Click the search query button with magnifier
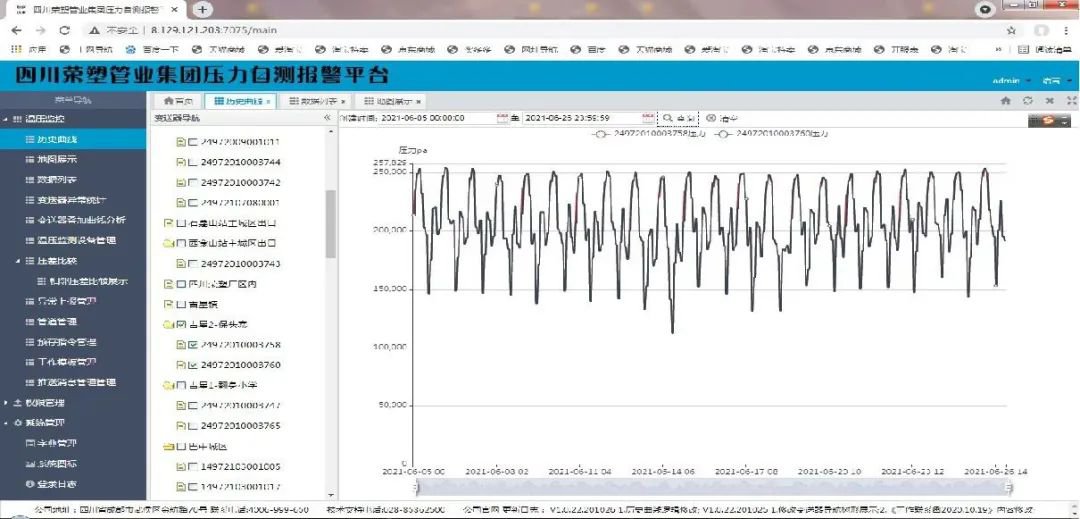The height and width of the screenshot is (519, 1080). point(679,118)
